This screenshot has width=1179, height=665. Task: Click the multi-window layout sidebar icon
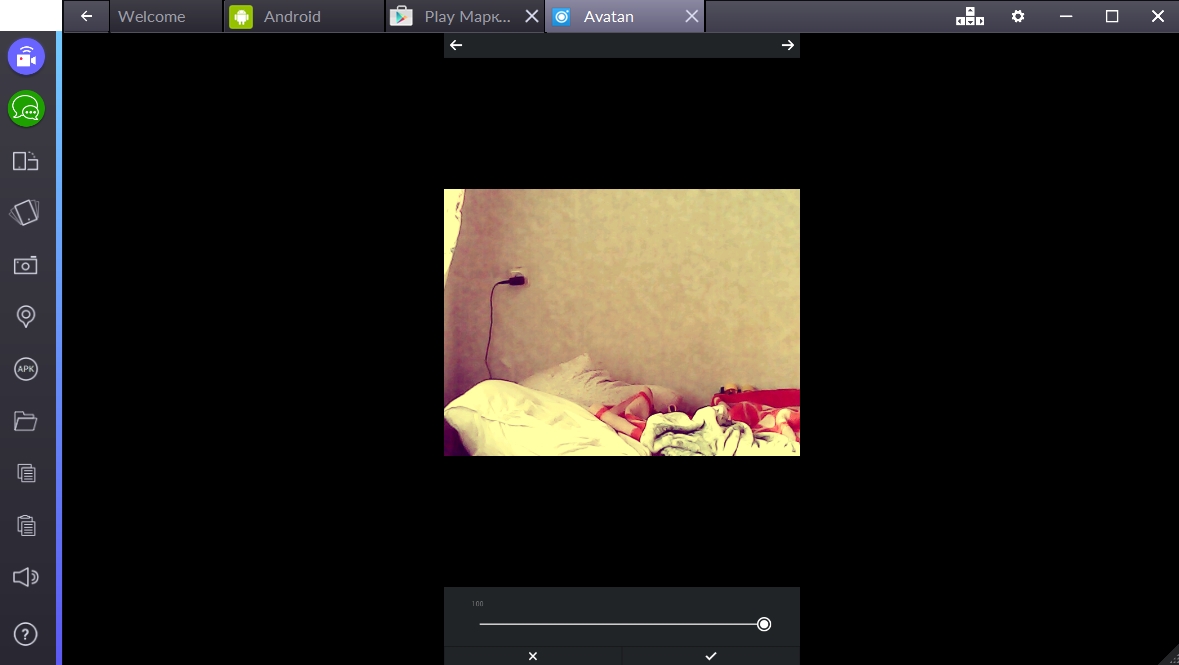pyautogui.click(x=26, y=161)
